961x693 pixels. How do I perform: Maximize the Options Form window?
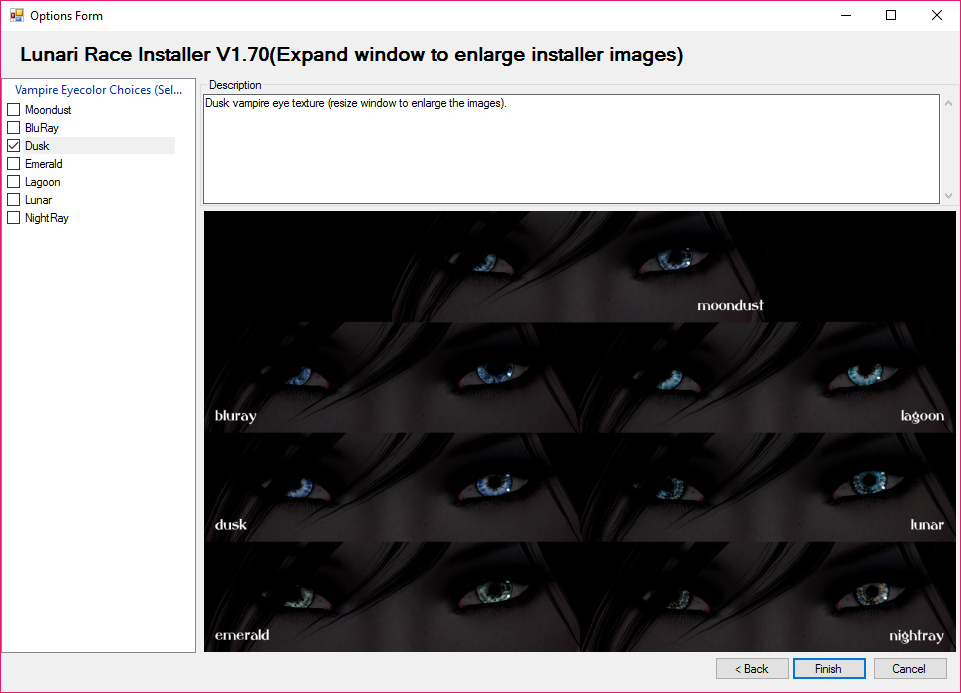click(x=891, y=15)
